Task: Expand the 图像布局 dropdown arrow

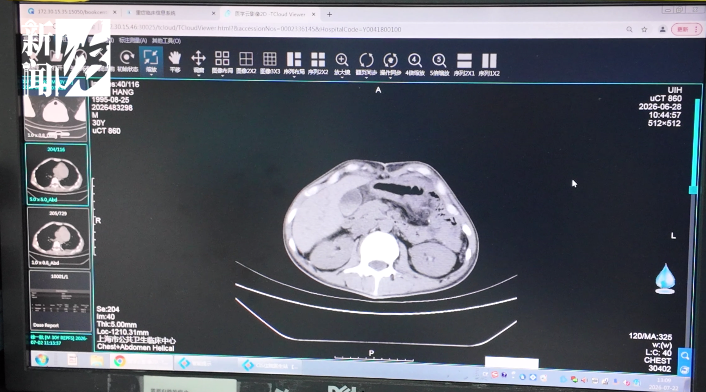Action: [x=222, y=76]
